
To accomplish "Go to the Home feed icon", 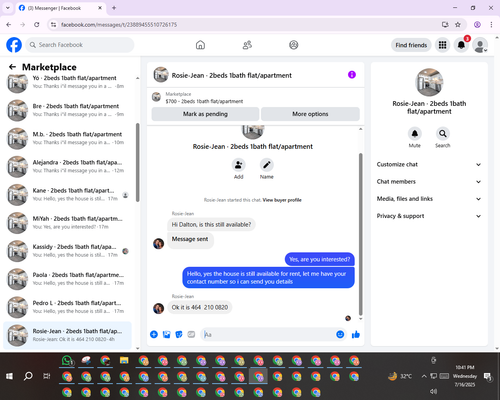I will 200,45.
